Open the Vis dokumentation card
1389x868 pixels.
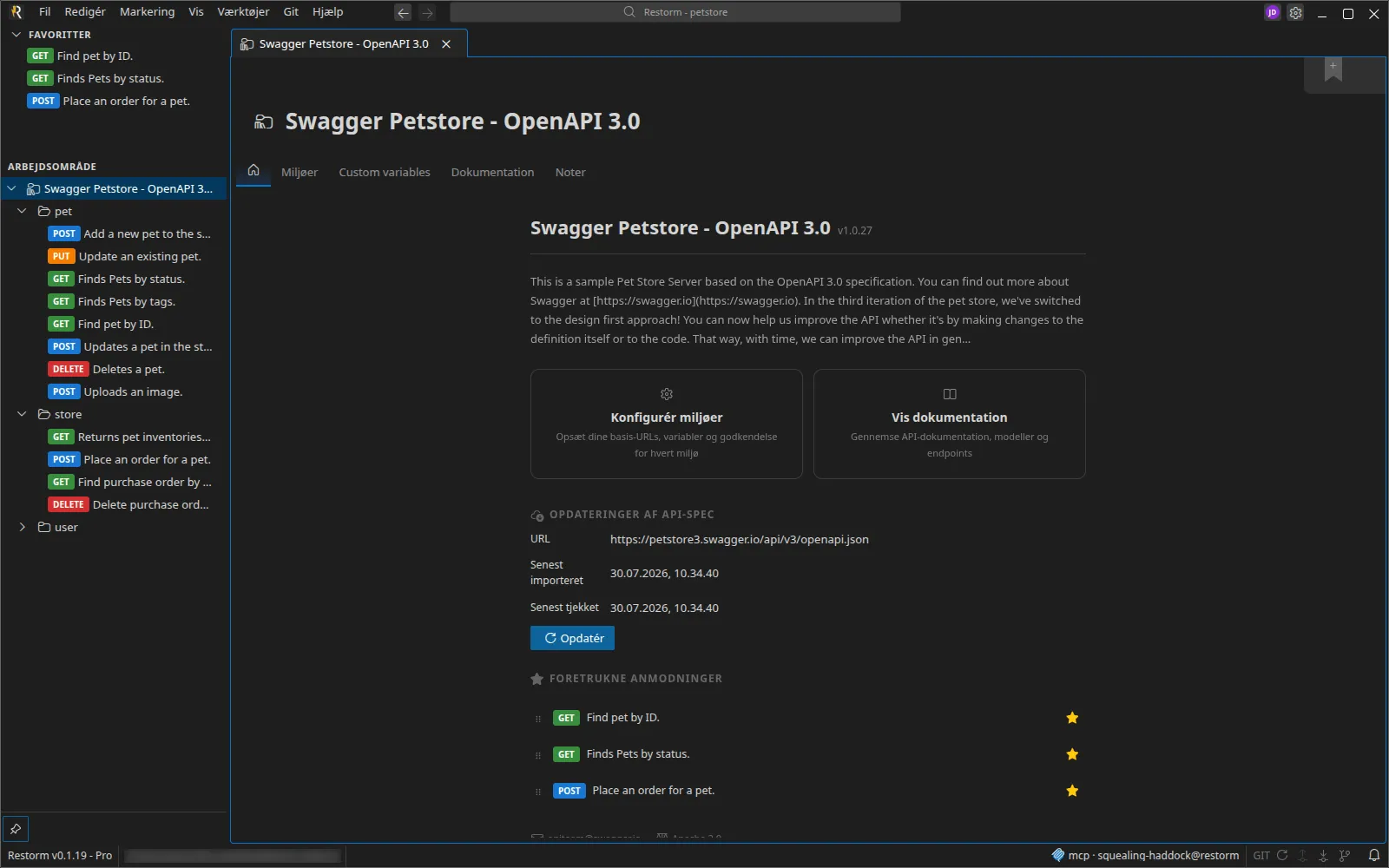pyautogui.click(x=950, y=424)
